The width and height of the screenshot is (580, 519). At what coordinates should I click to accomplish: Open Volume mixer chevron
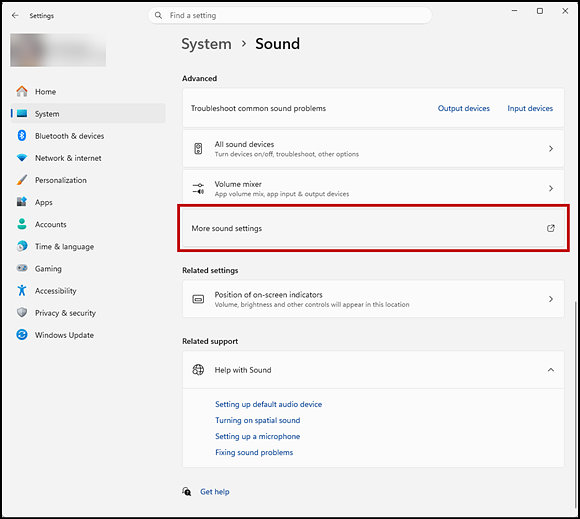click(551, 188)
